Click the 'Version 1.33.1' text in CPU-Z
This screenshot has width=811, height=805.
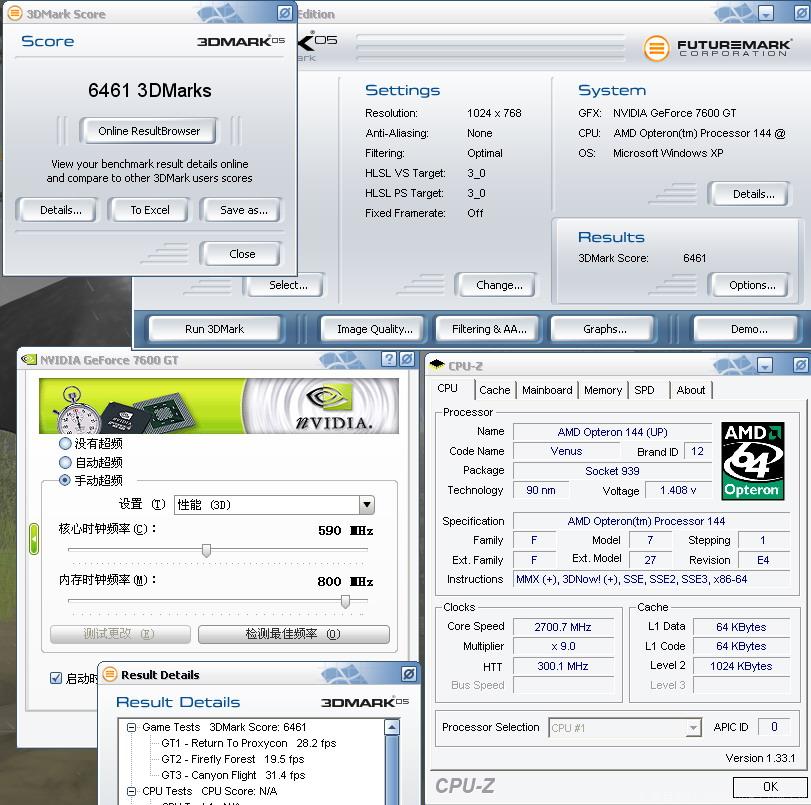760,758
